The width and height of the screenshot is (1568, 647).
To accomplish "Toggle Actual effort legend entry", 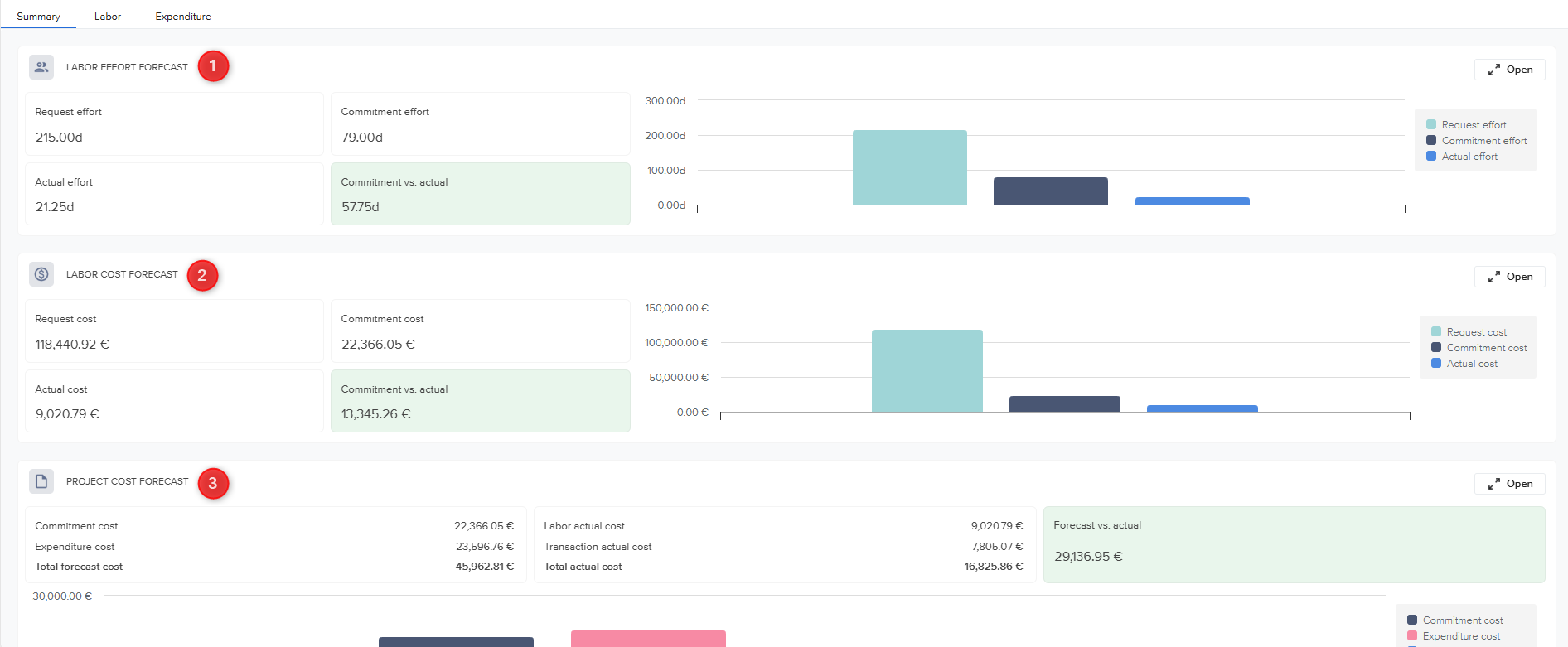I will point(1469,157).
